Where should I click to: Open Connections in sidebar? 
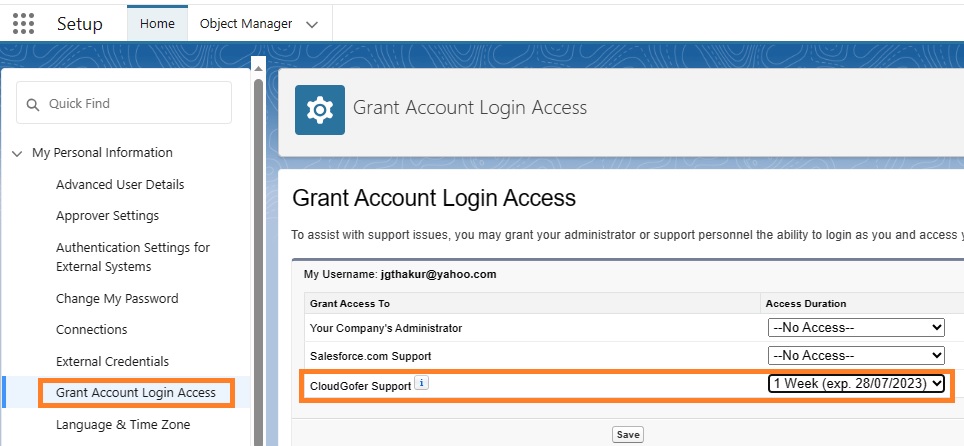coord(92,330)
